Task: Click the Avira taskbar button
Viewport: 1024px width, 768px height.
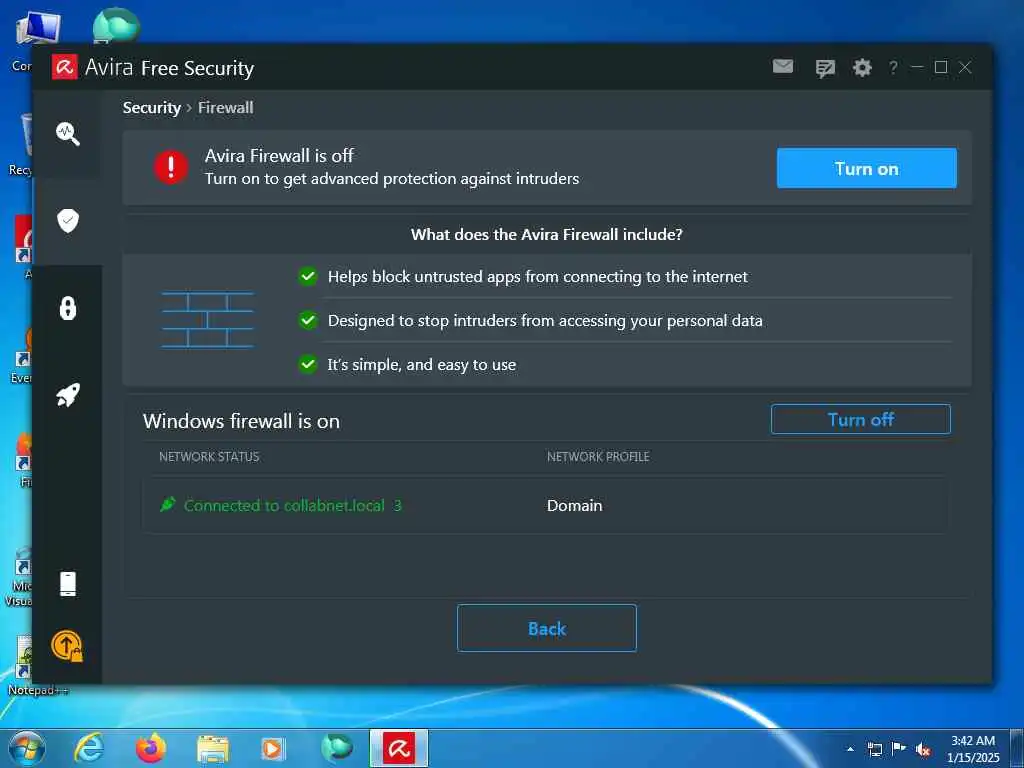Action: coord(399,748)
